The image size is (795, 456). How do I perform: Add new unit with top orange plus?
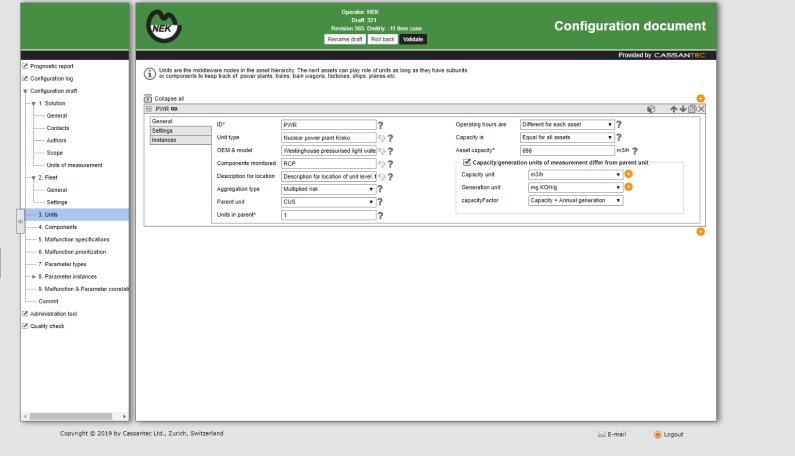click(700, 98)
